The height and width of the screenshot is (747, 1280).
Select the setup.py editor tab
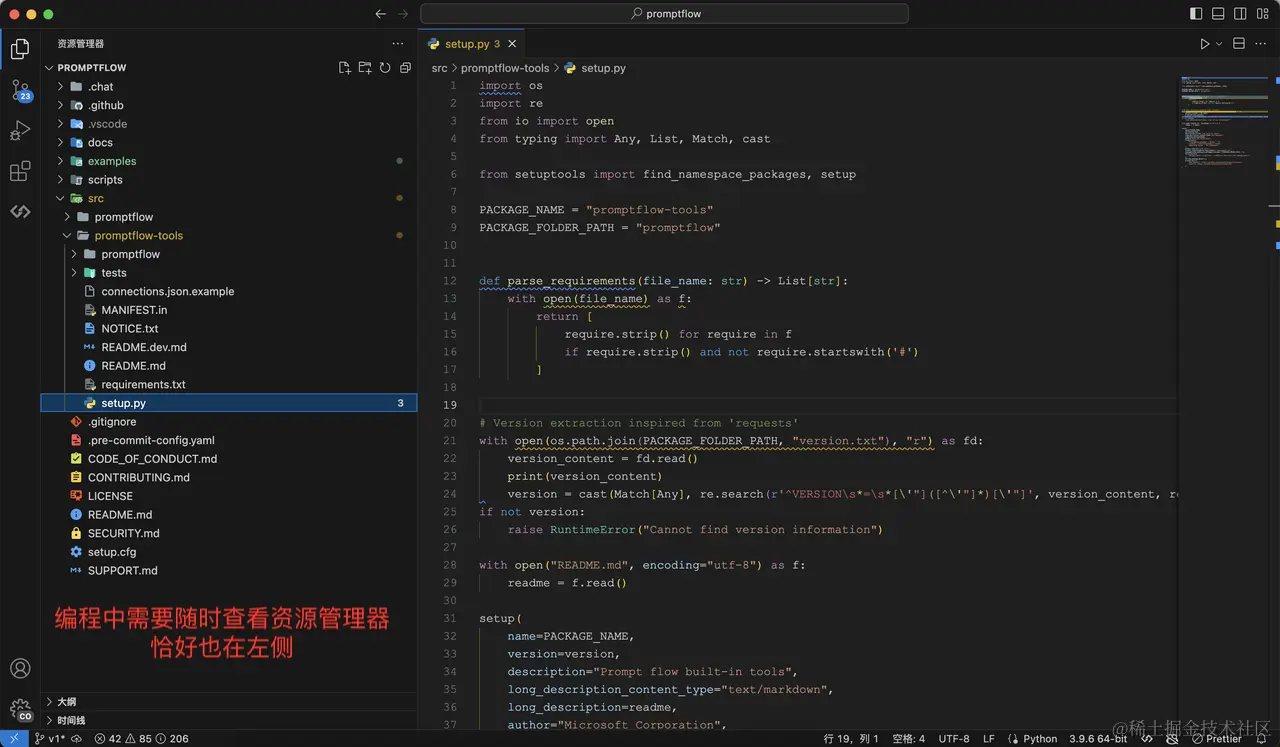click(472, 44)
